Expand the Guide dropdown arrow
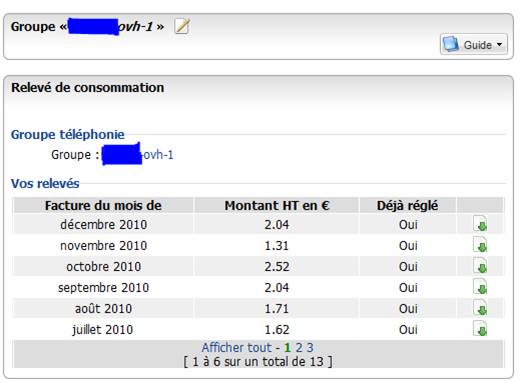This screenshot has width=521, height=383. click(x=499, y=44)
